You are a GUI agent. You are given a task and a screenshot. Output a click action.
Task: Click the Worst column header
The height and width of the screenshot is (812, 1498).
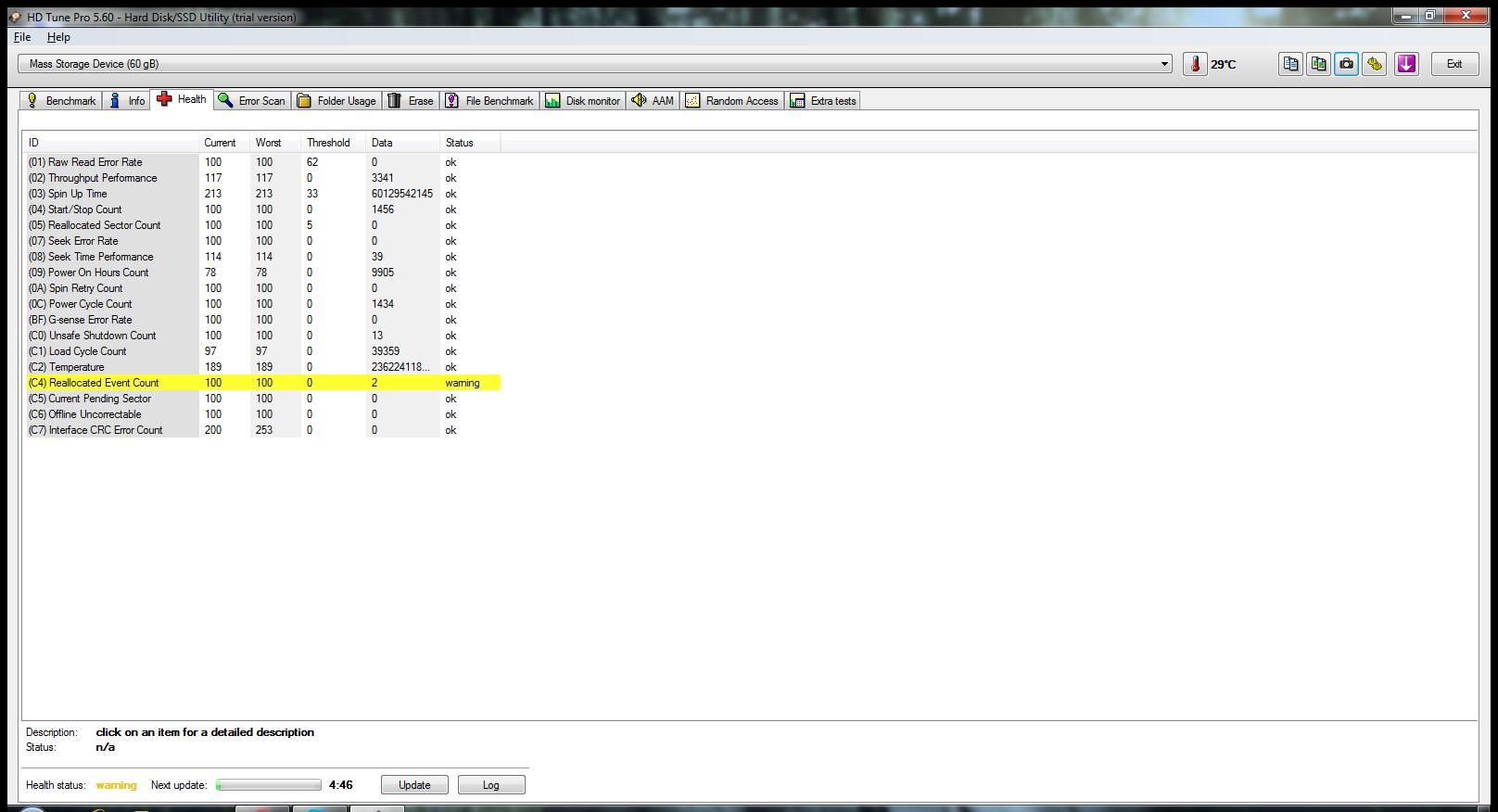click(x=276, y=143)
